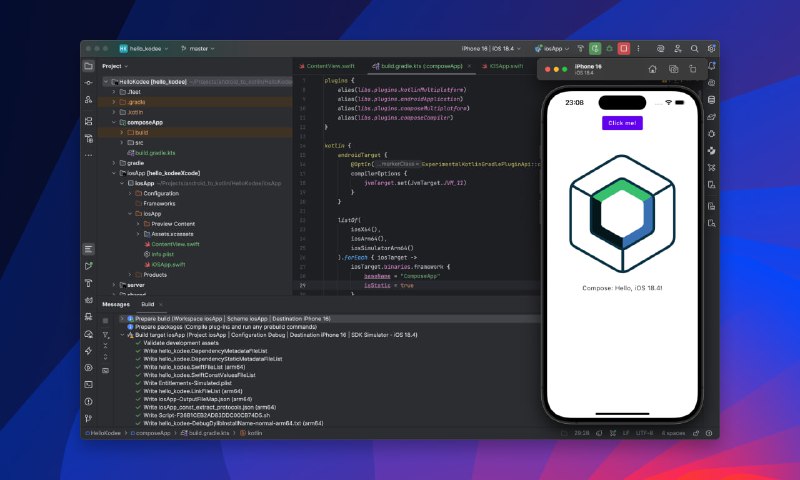
Task: Collapse the composeApp module node
Action: 114,122
